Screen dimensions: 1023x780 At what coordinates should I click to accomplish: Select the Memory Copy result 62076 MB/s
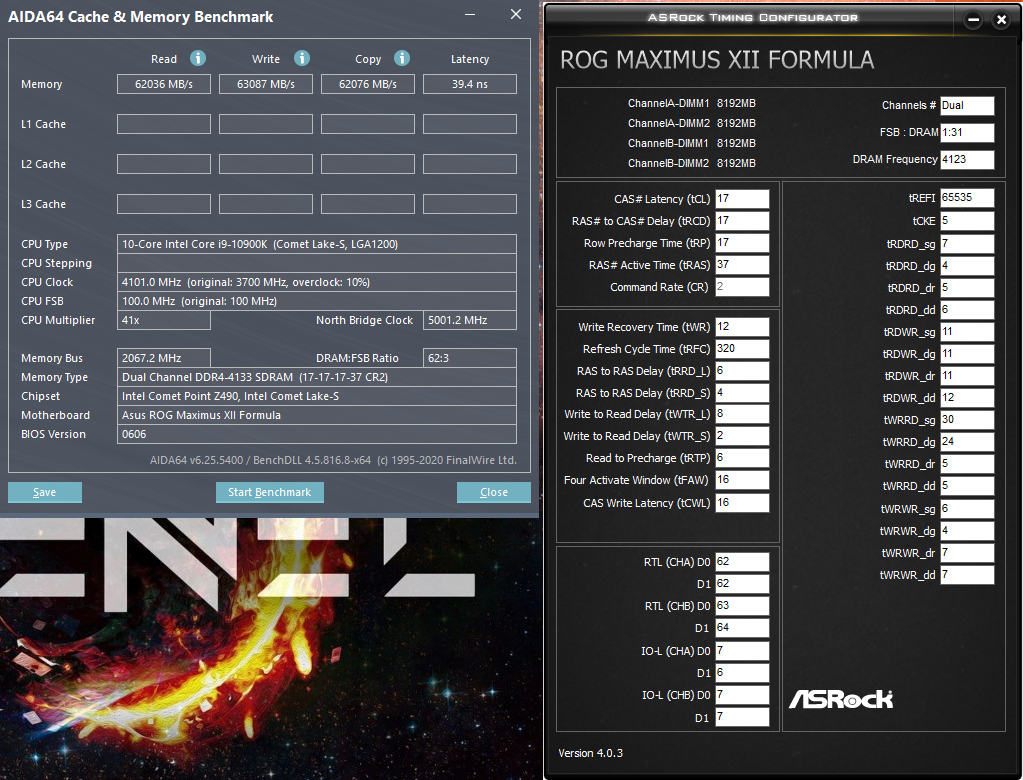tap(368, 84)
